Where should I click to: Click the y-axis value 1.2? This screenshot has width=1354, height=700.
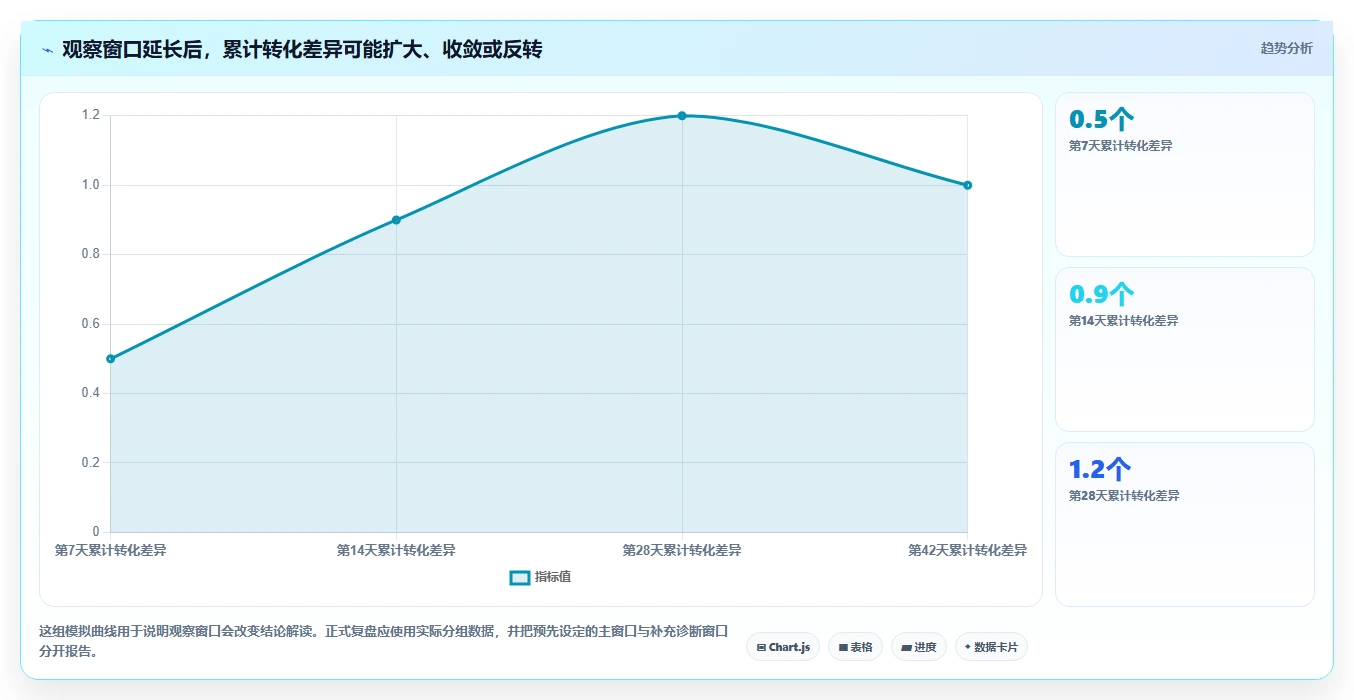coord(91,115)
